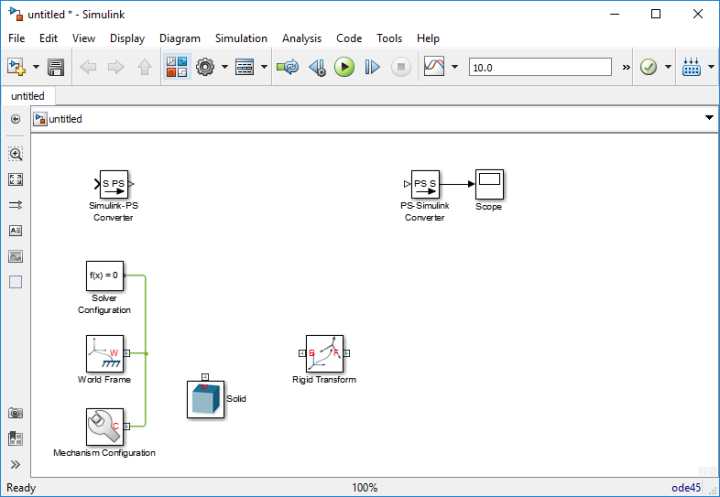This screenshot has width=720, height=497.
Task: Click the Model Advisor checkmark icon
Action: coord(648,67)
